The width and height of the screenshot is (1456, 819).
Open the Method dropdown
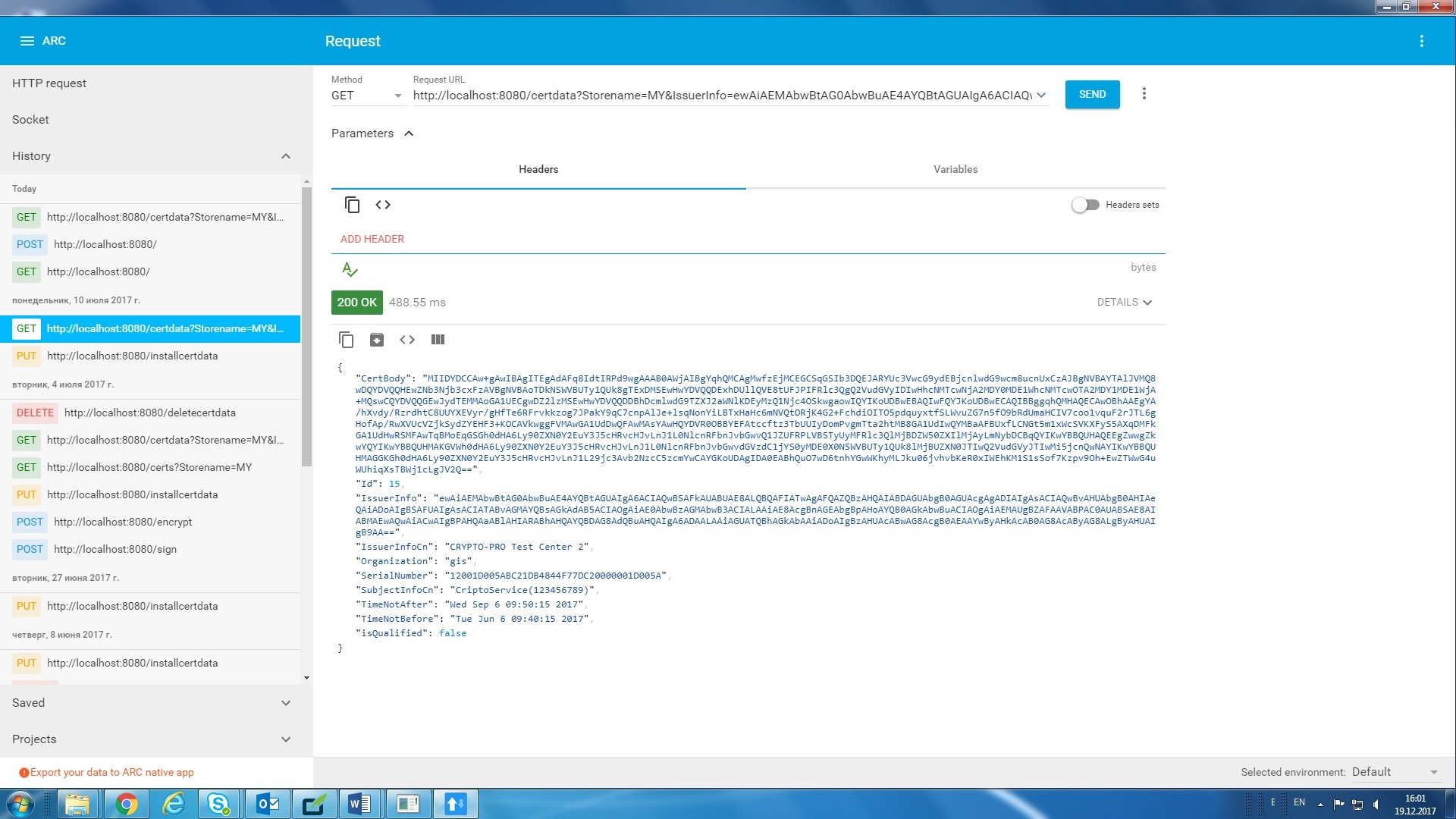(366, 96)
